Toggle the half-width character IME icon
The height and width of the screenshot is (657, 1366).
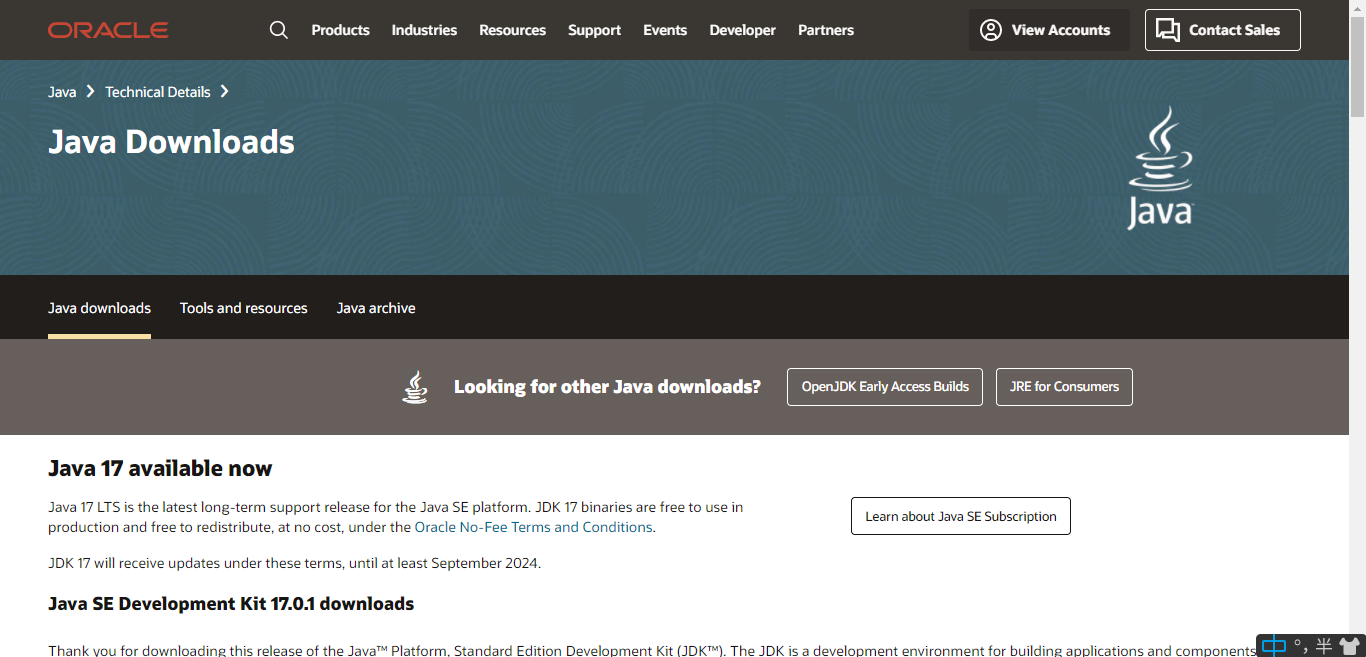(1324, 647)
